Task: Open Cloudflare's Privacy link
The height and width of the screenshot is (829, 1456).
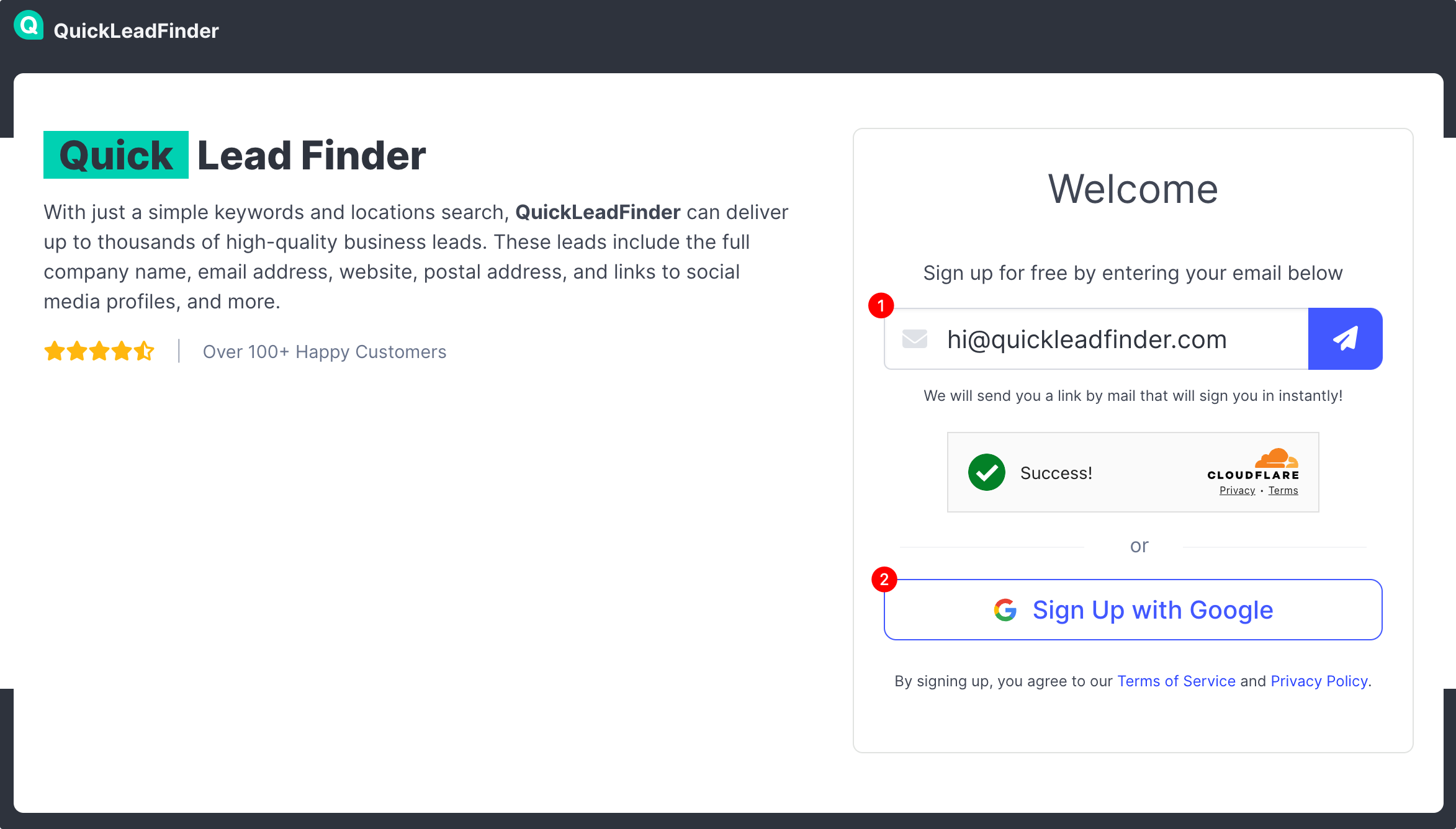Action: pyautogui.click(x=1237, y=491)
